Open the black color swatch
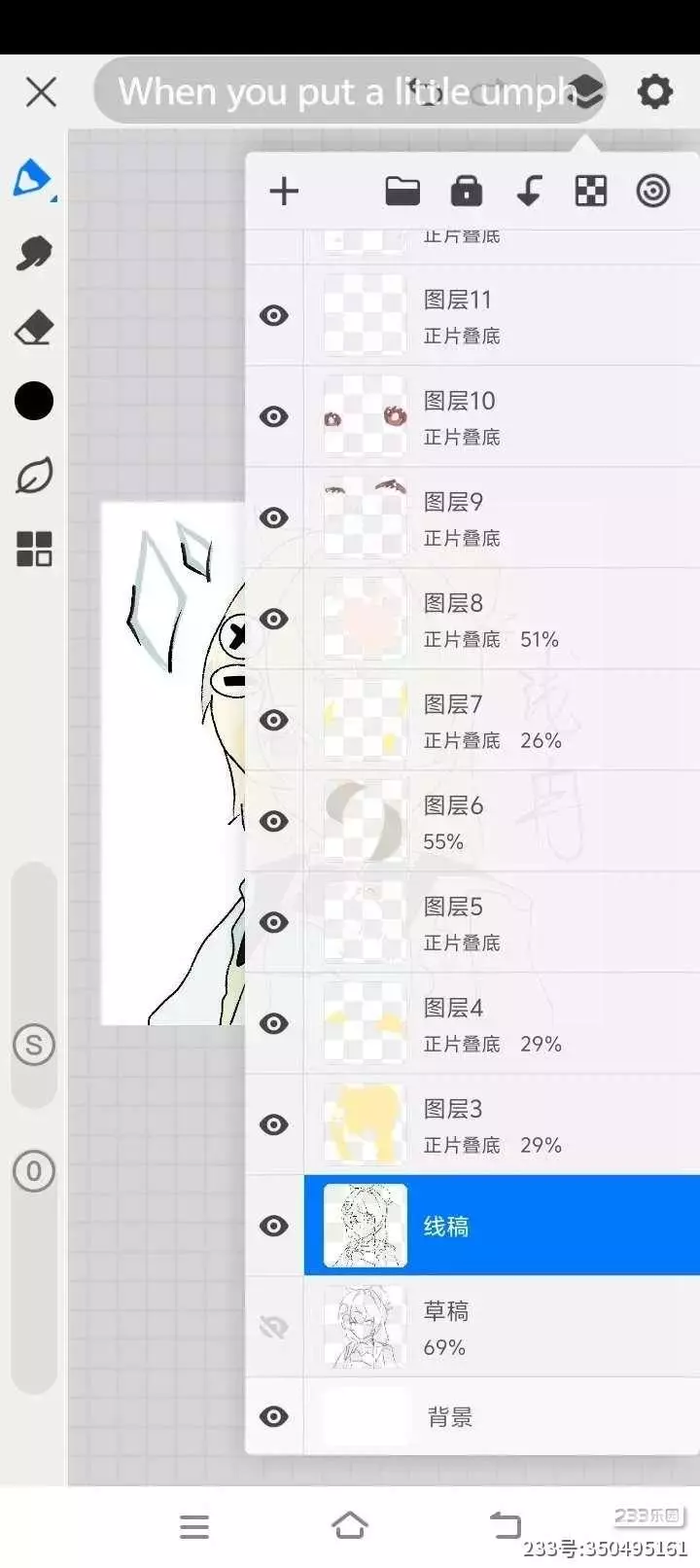 click(34, 401)
